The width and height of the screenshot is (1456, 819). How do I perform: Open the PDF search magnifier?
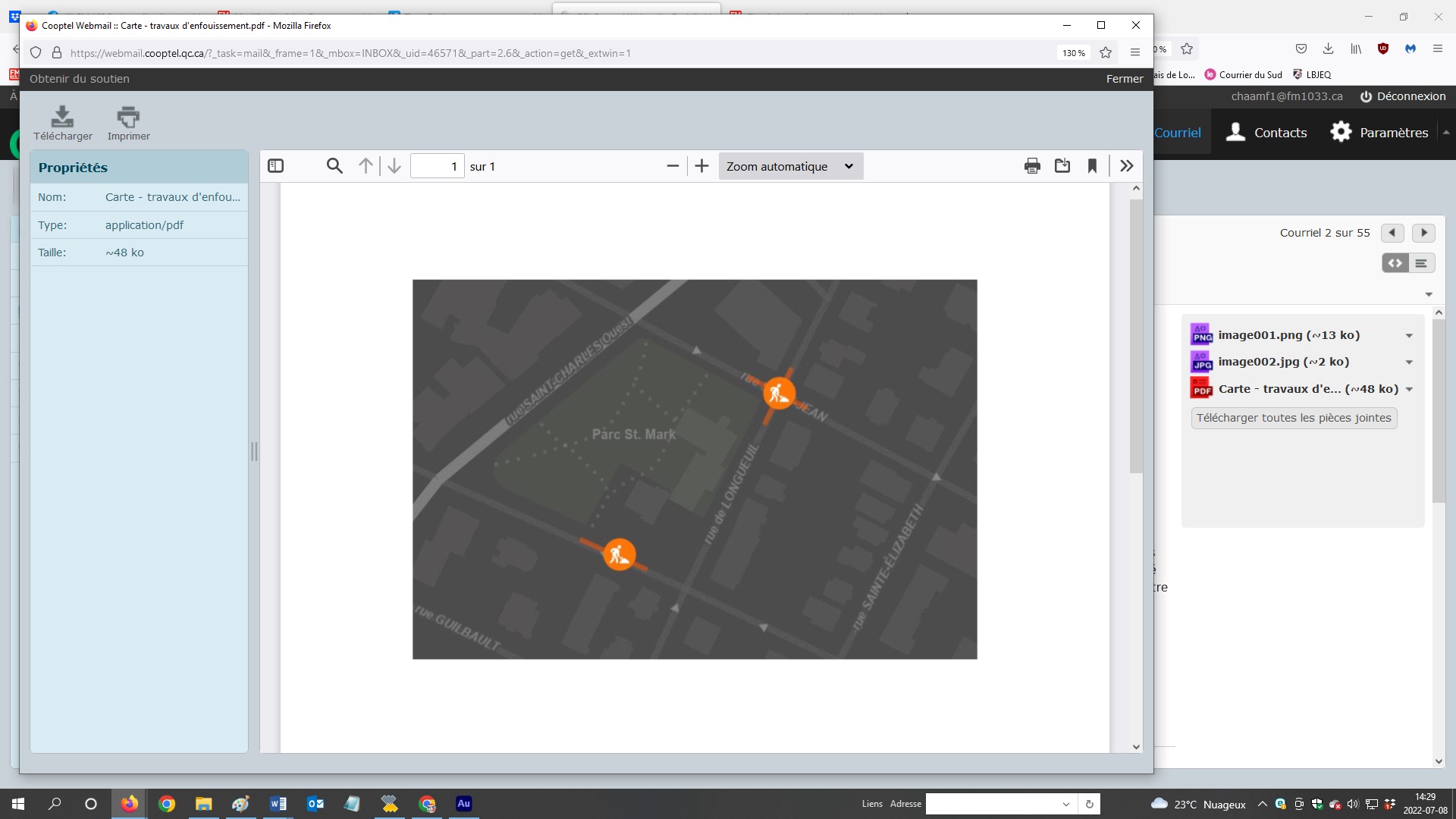click(334, 166)
